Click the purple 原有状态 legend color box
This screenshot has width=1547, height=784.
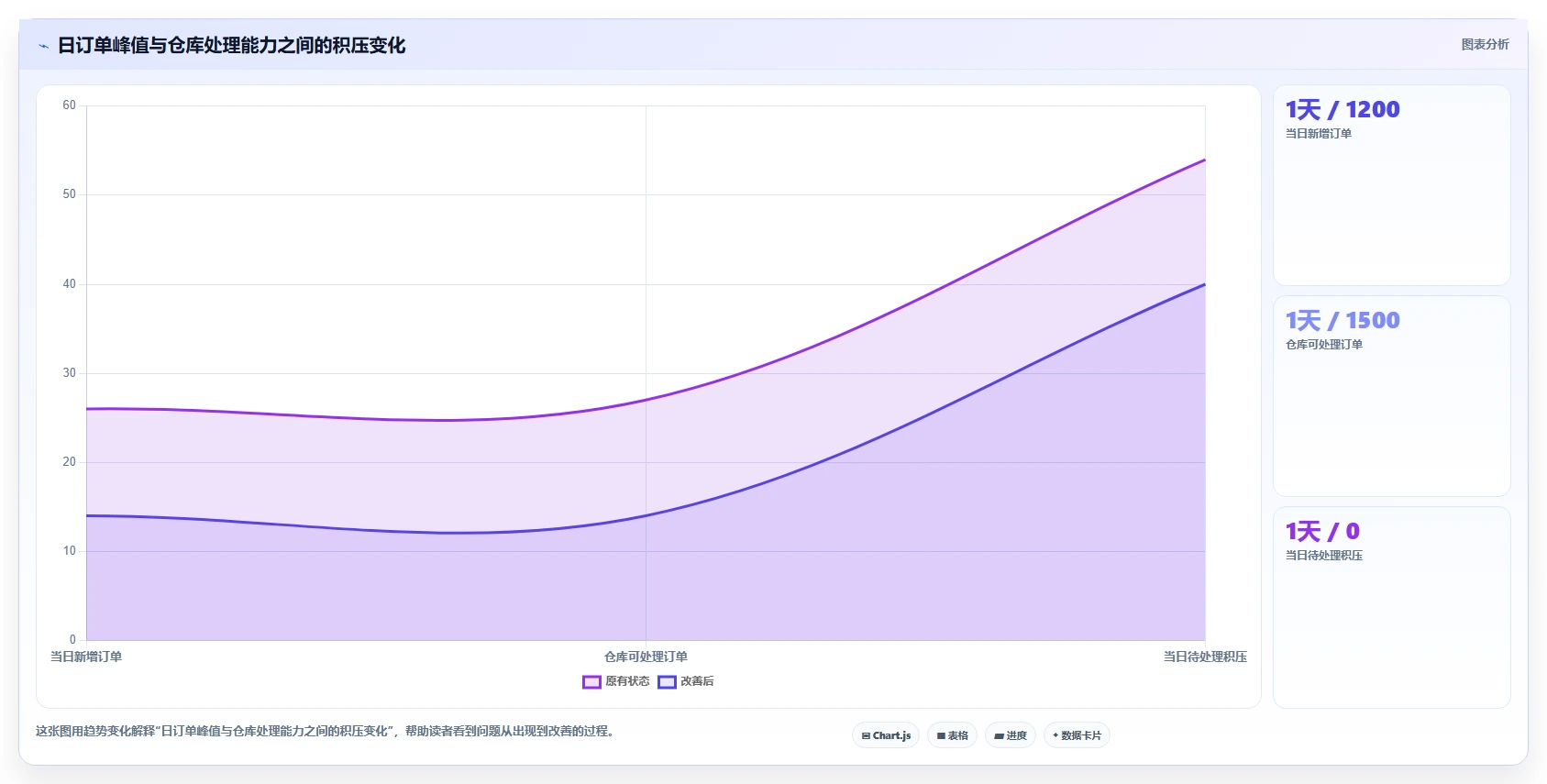[x=591, y=681]
